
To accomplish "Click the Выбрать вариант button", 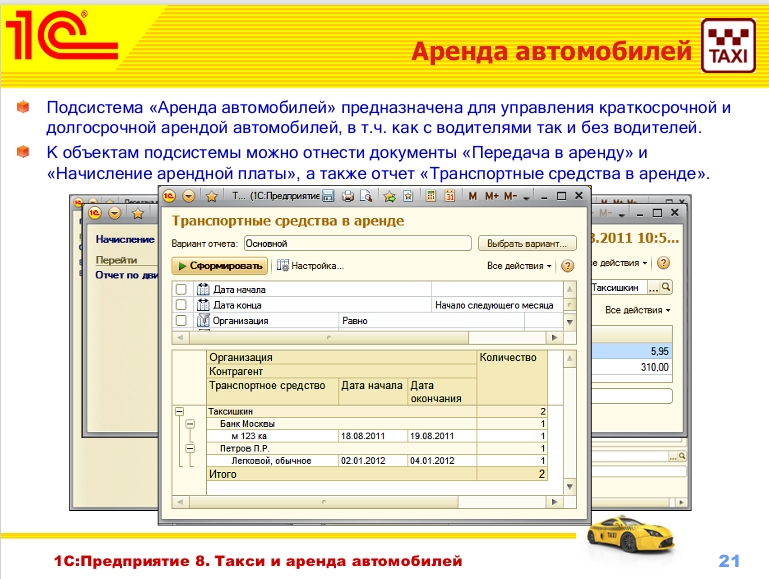I will [x=527, y=243].
